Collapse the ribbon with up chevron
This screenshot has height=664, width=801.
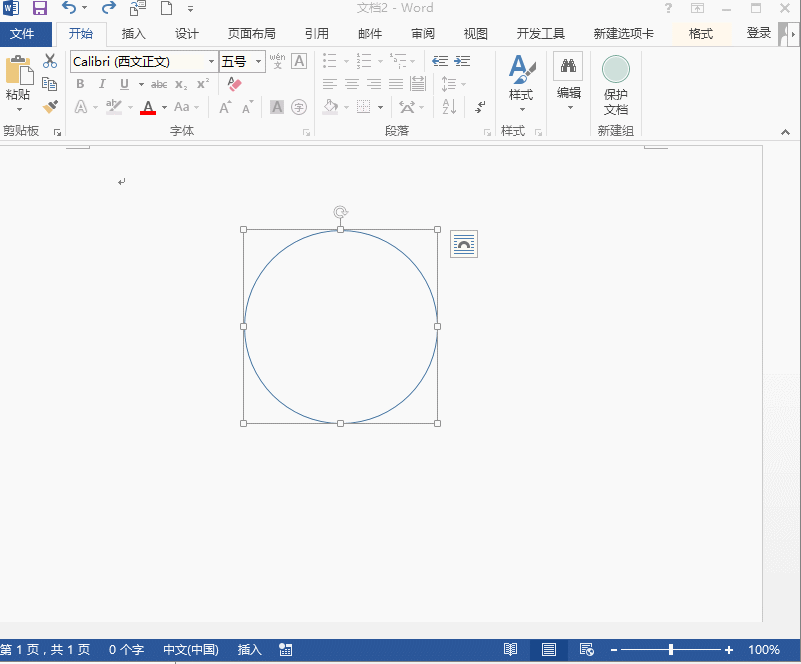pos(785,132)
